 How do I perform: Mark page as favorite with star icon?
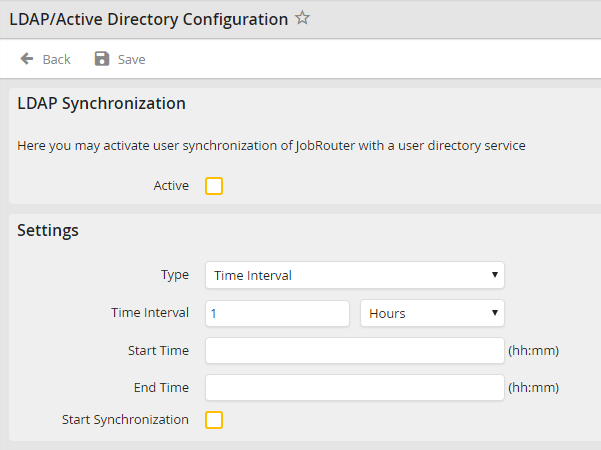[302, 18]
